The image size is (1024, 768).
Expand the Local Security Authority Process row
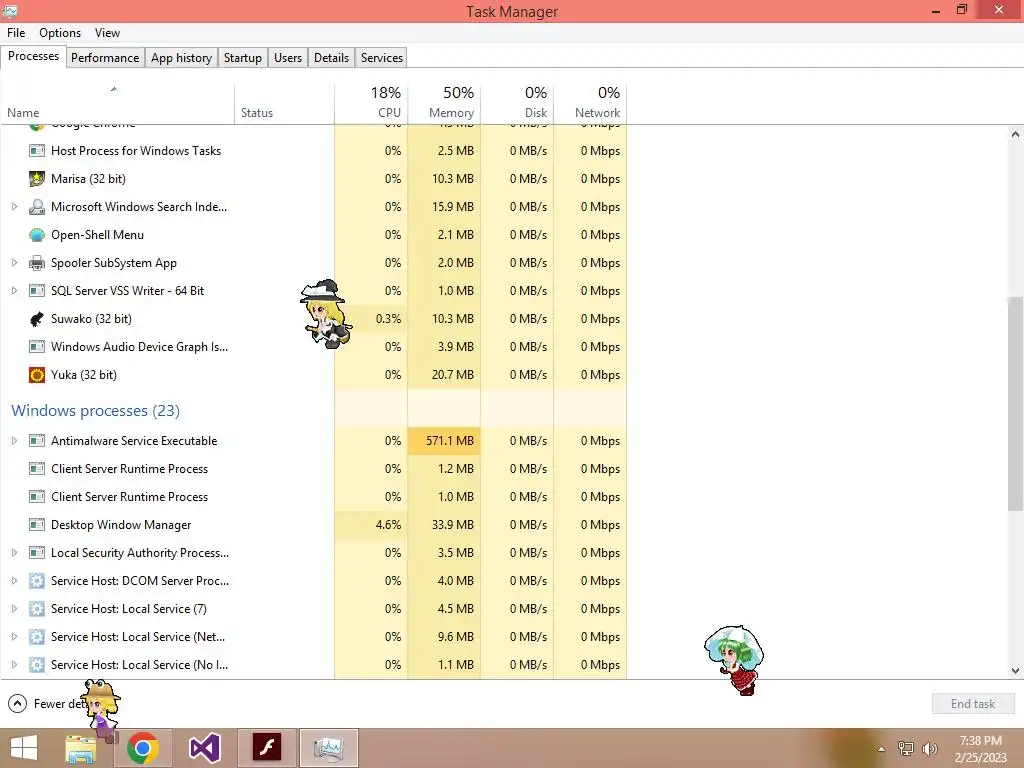click(14, 552)
